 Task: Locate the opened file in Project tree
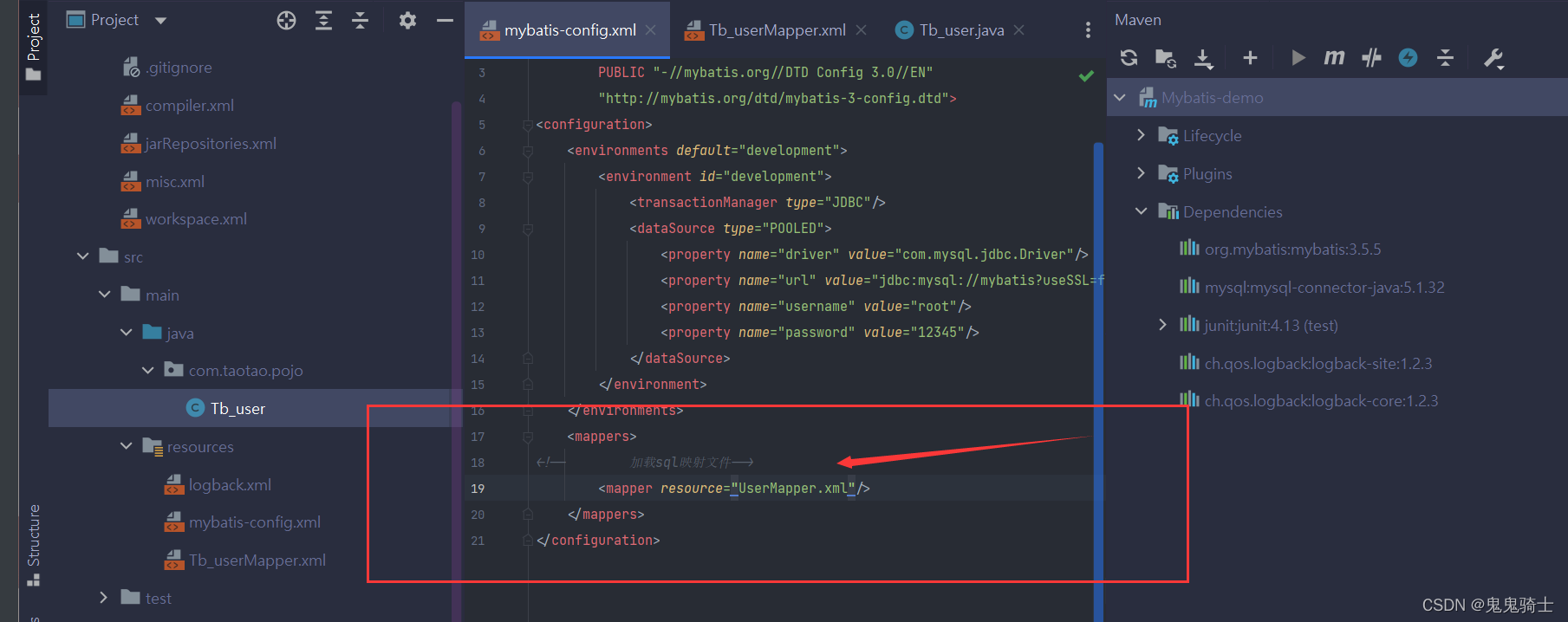[x=286, y=21]
